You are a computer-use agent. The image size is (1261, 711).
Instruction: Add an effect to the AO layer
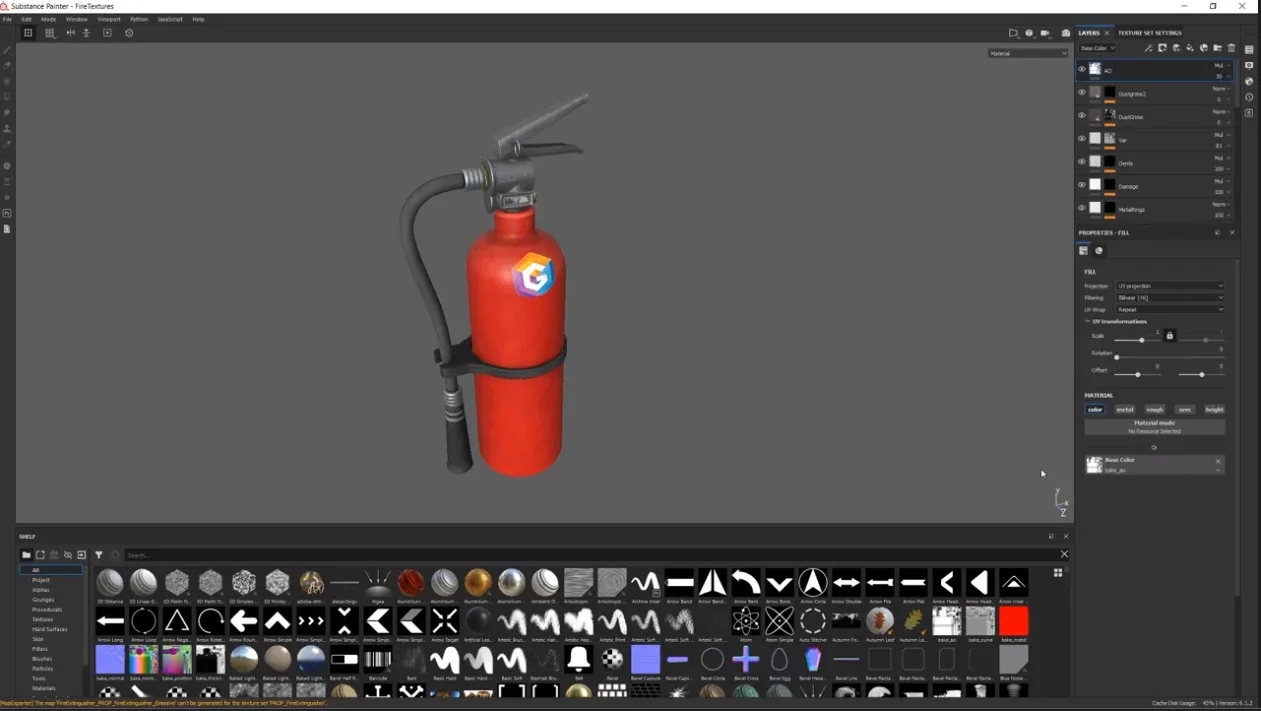(x=1149, y=47)
